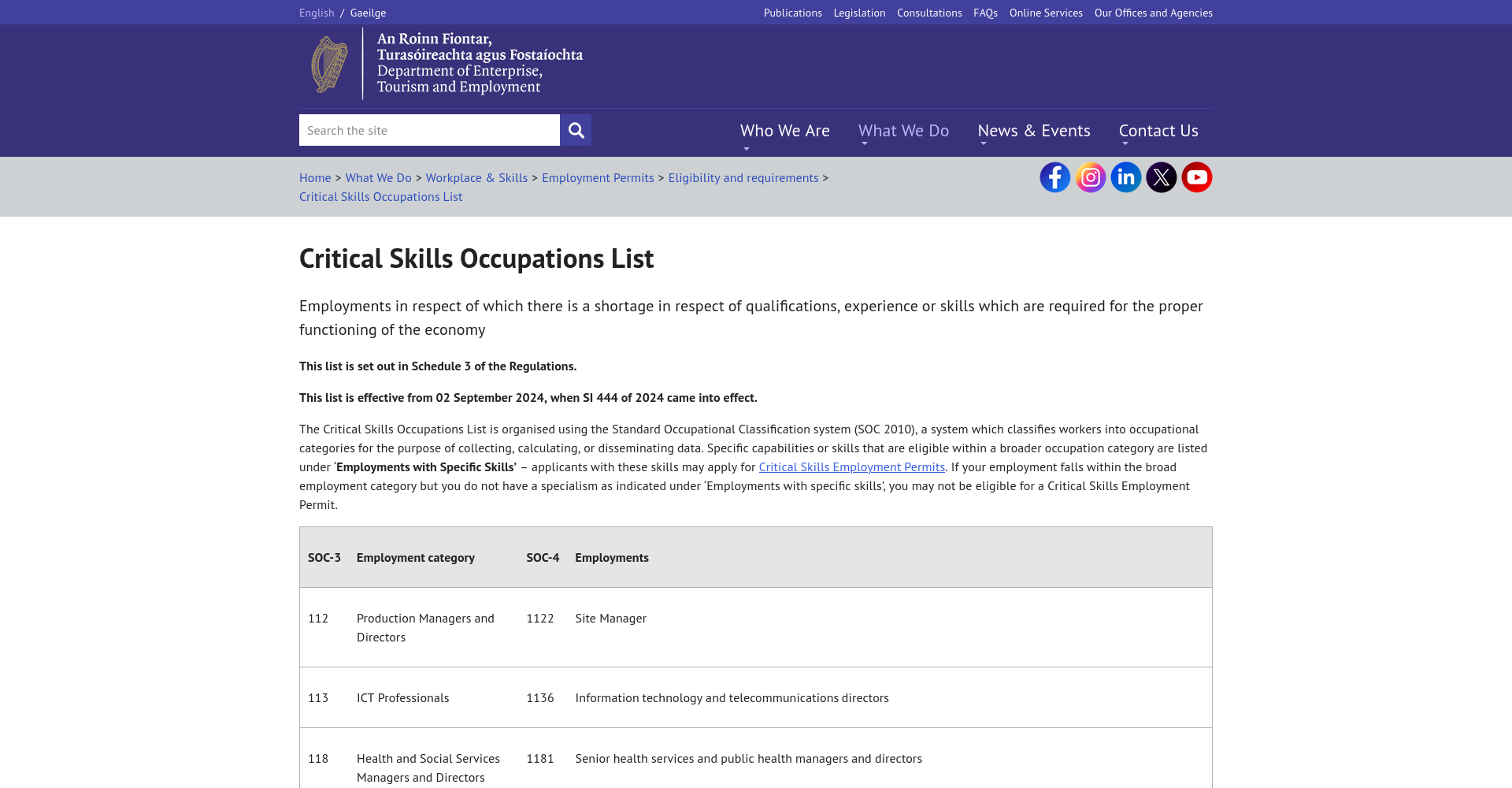Open the X (Twitter) social icon
The height and width of the screenshot is (788, 1512).
pos(1161,177)
